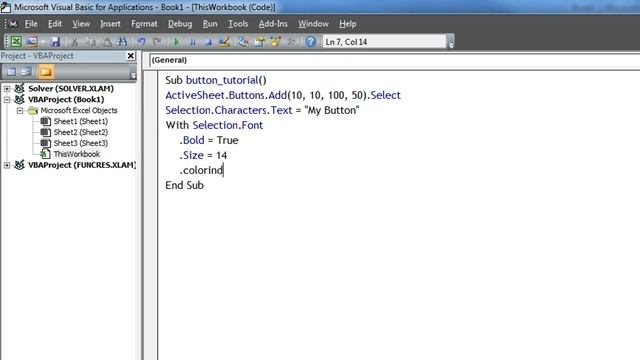Screen dimensions: 640x360
Task: Click the ActiveSheet.Buttons.Add code line
Action: 283,95
